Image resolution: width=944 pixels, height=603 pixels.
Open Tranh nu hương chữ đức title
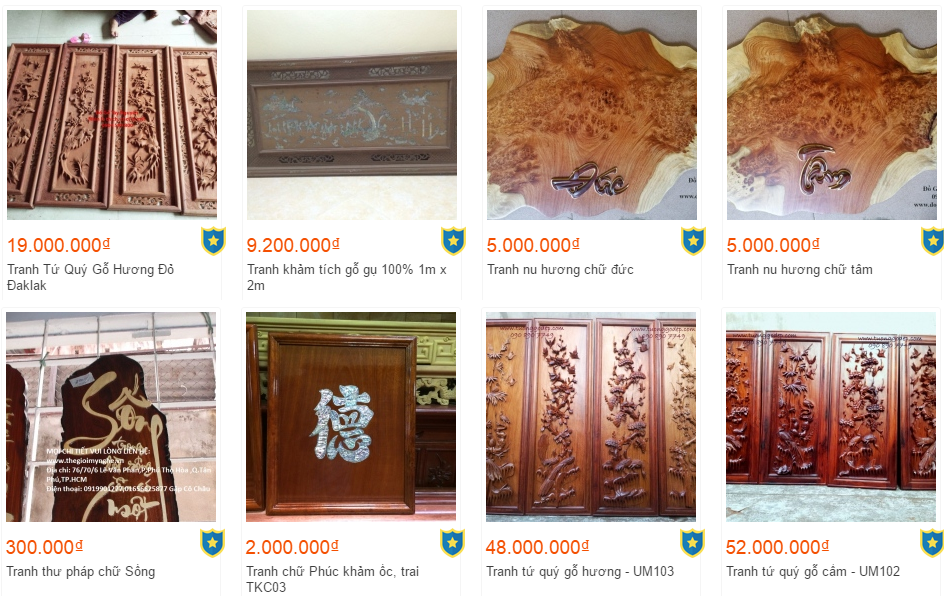(560, 270)
